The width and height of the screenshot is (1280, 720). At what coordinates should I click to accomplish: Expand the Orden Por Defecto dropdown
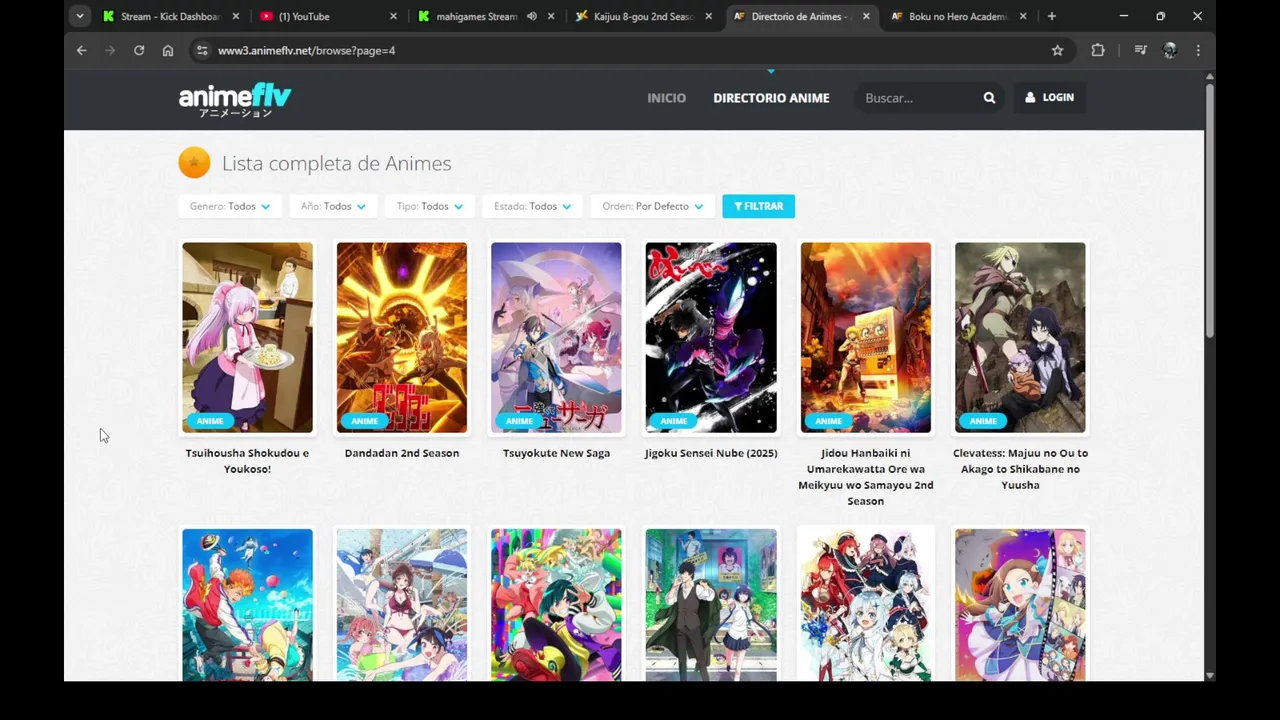[x=653, y=206]
